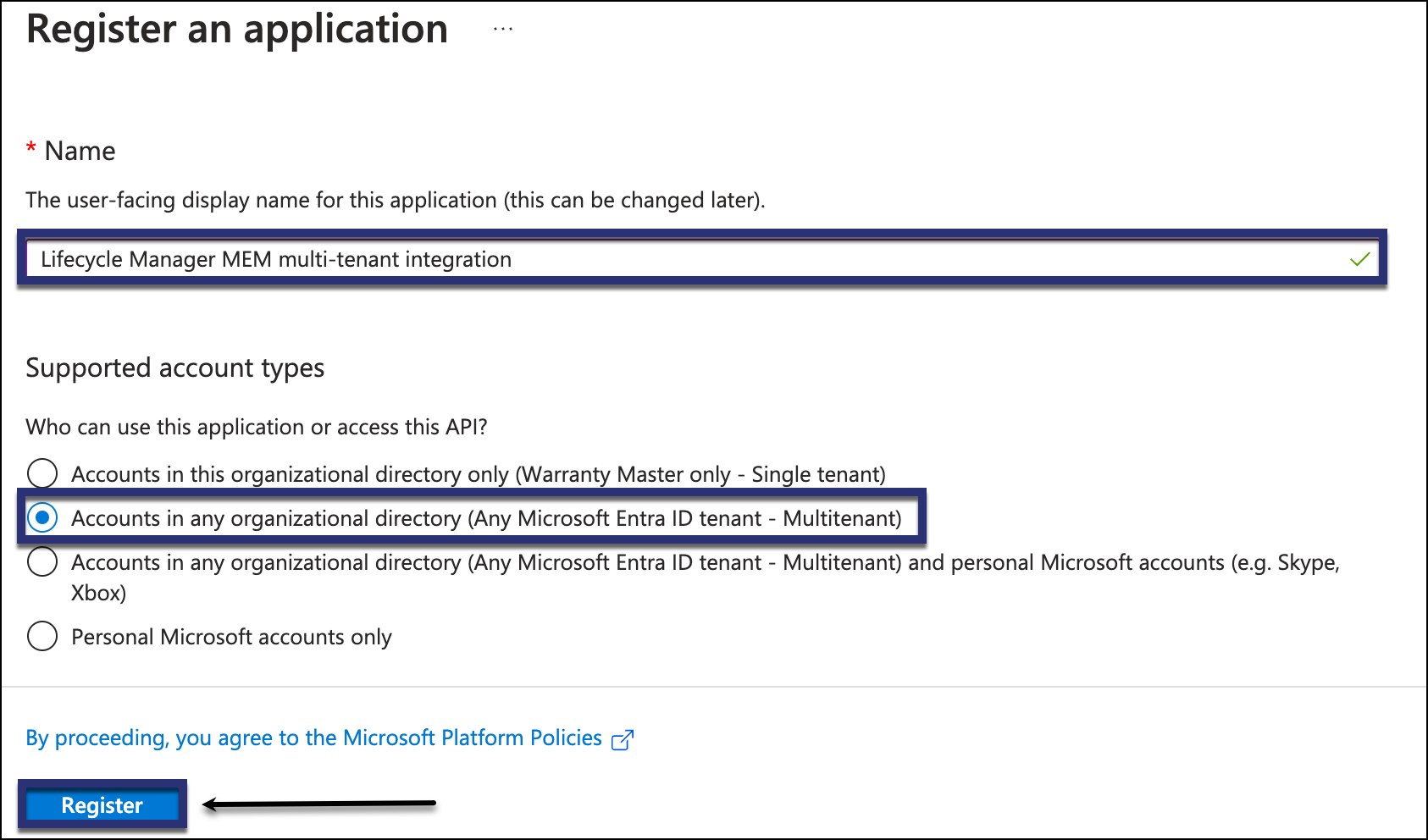Viewport: 1428px width, 840px height.
Task: Open the Microsoft Platform Policies link
Action: pyautogui.click(x=313, y=738)
